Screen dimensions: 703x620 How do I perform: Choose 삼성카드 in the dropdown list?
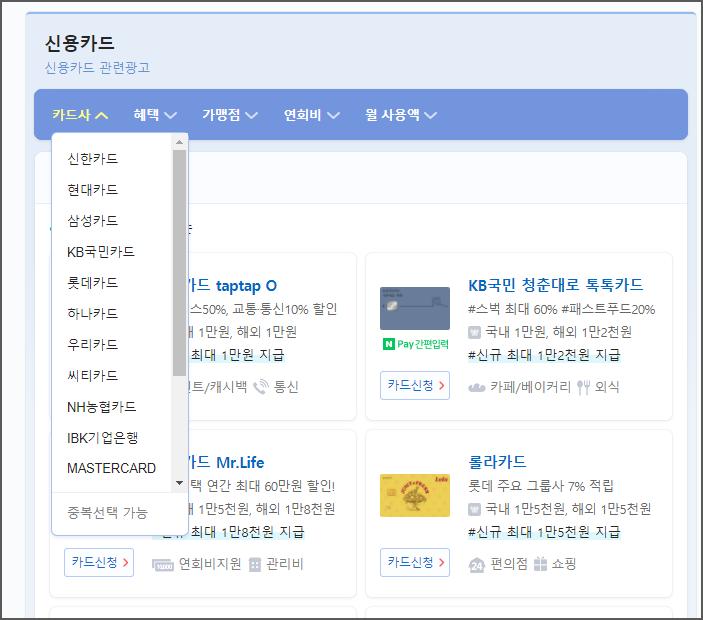coord(92,221)
